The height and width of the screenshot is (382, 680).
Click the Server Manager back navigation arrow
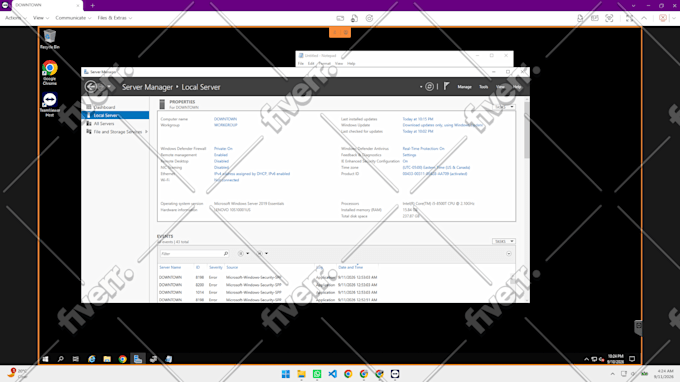point(91,87)
